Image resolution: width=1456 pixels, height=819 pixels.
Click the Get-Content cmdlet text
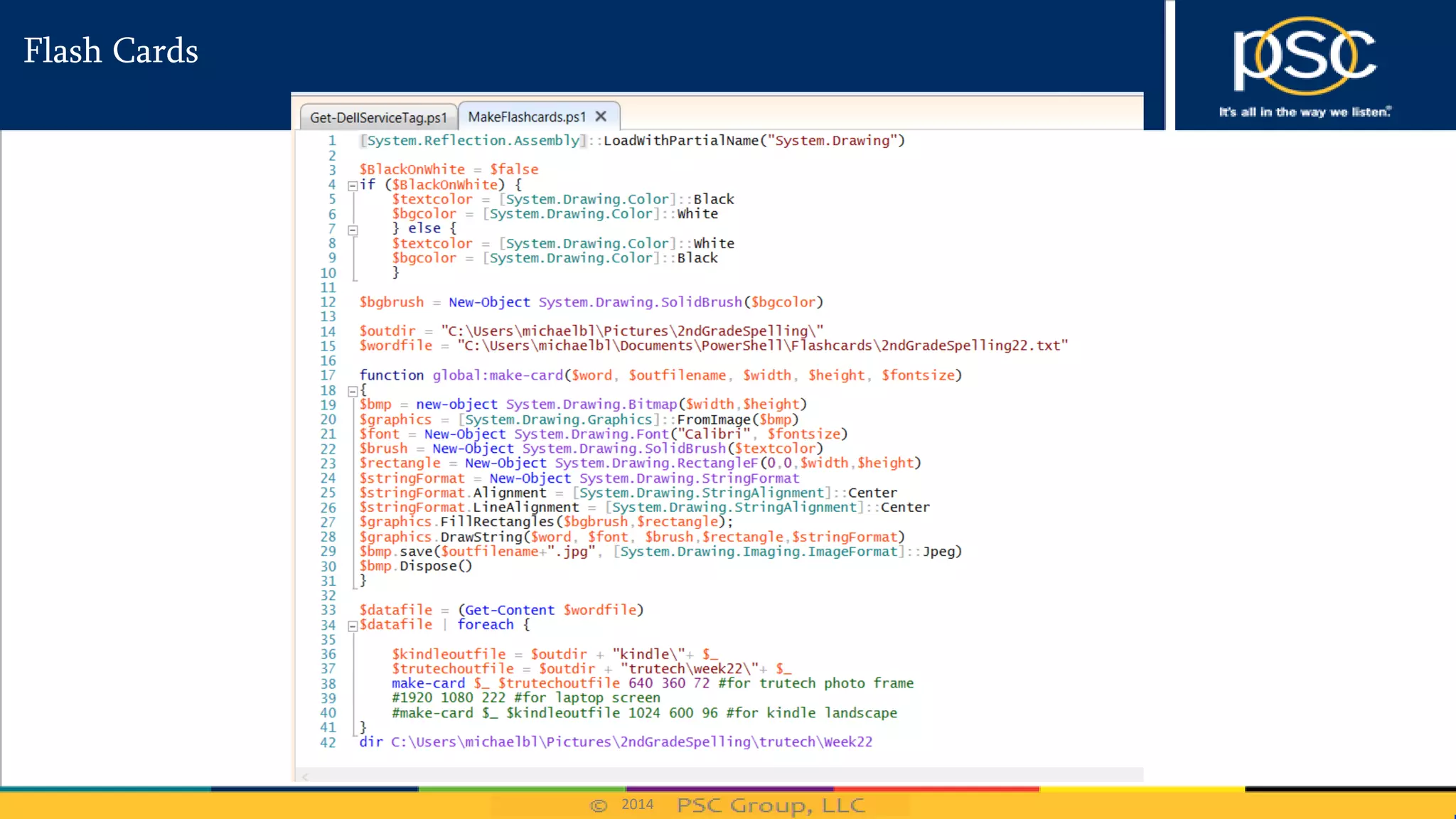pos(509,610)
